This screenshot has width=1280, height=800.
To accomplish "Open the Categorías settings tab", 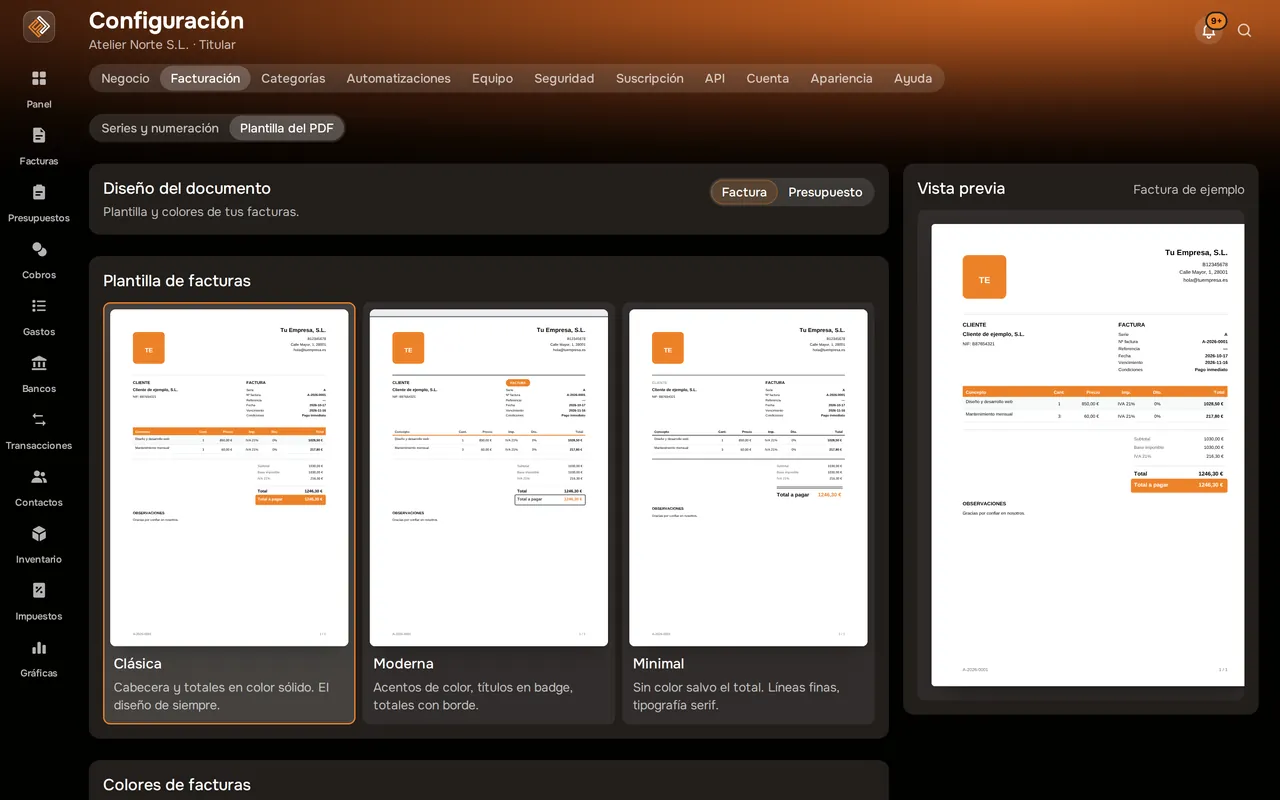I will pos(293,78).
